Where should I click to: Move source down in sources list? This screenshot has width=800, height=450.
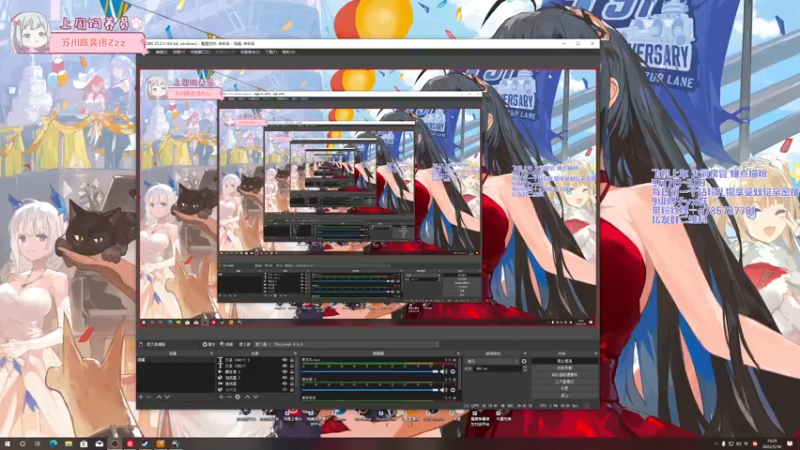tap(256, 396)
